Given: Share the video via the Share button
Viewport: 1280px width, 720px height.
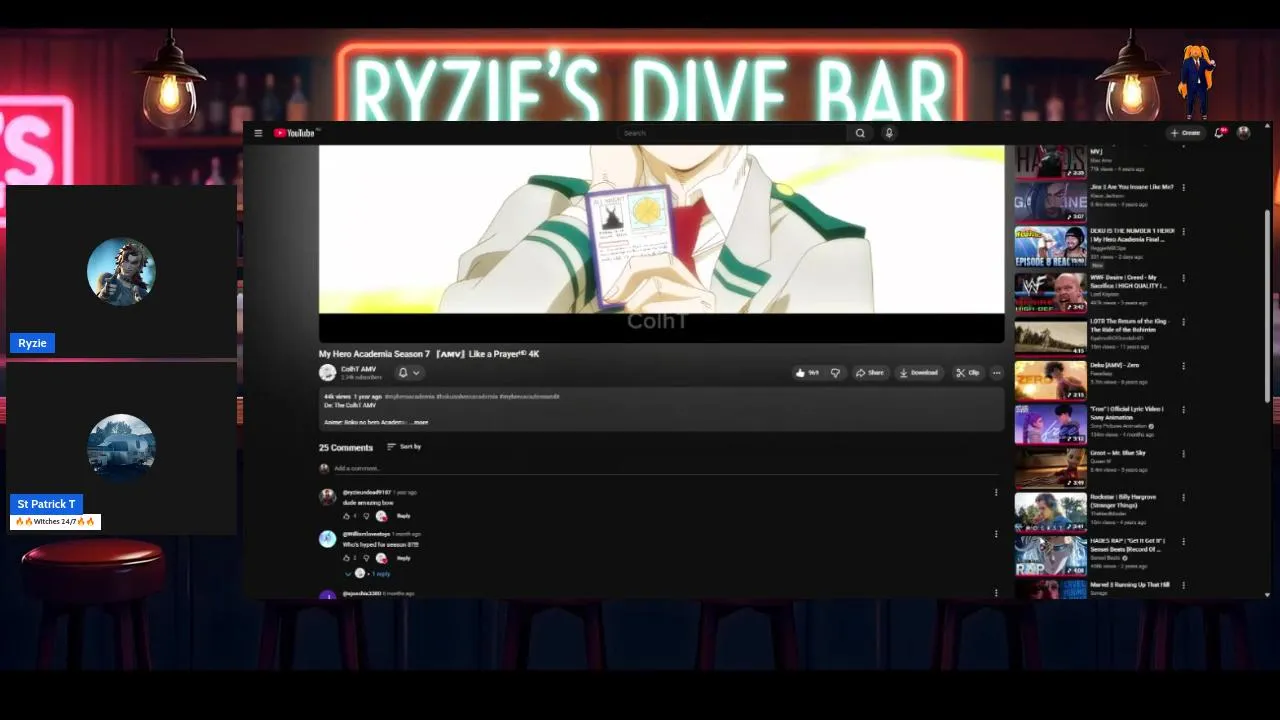Looking at the screenshot, I should [869, 373].
